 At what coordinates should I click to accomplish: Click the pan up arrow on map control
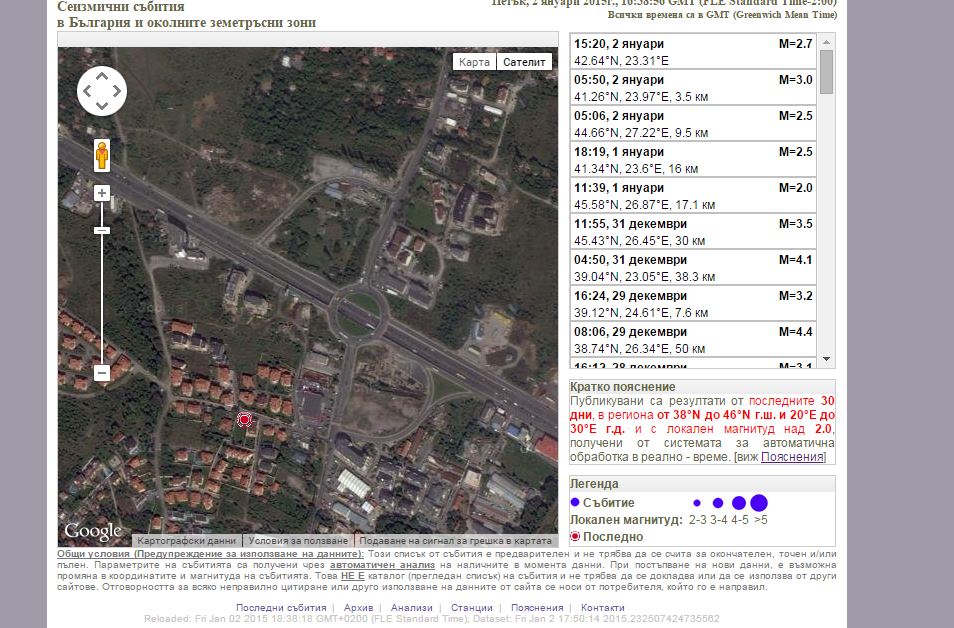click(102, 76)
